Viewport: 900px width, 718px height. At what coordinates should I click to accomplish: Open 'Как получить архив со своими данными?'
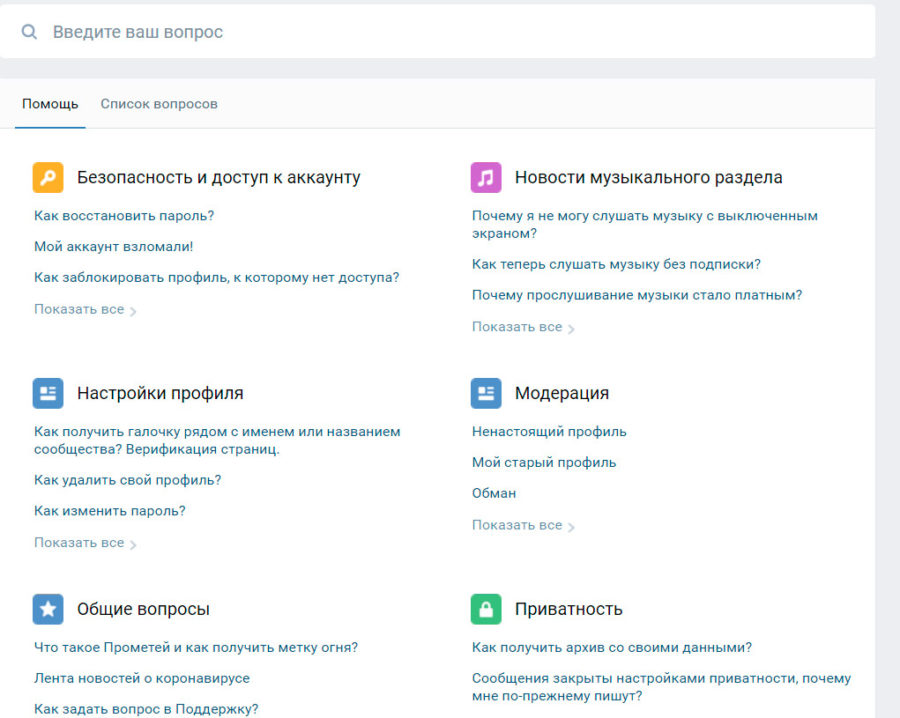(x=611, y=647)
